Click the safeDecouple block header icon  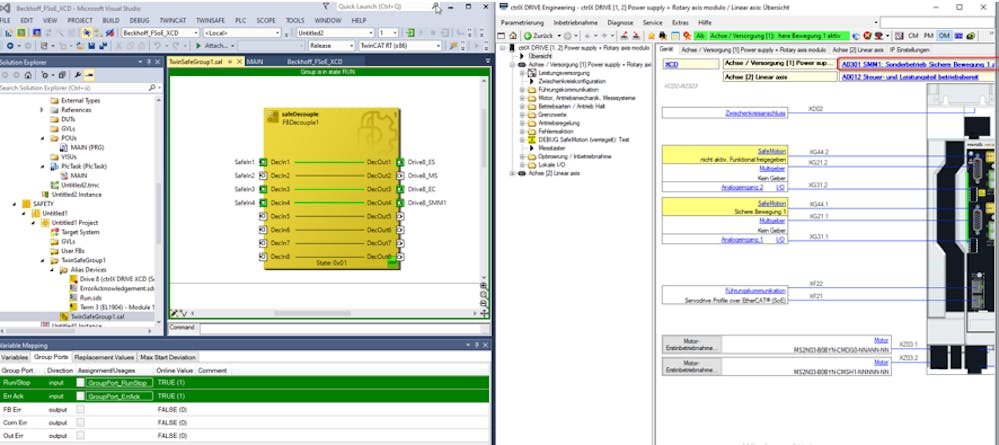(275, 115)
